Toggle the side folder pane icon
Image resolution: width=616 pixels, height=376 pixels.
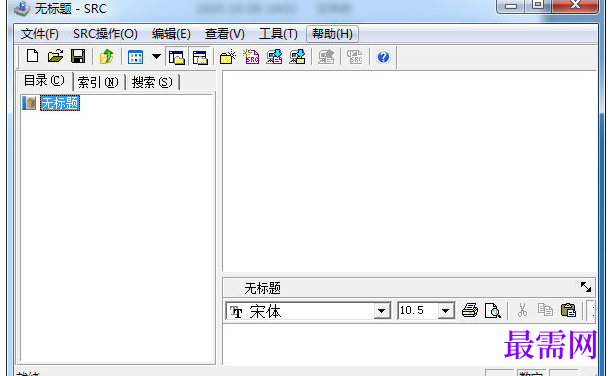point(177,57)
